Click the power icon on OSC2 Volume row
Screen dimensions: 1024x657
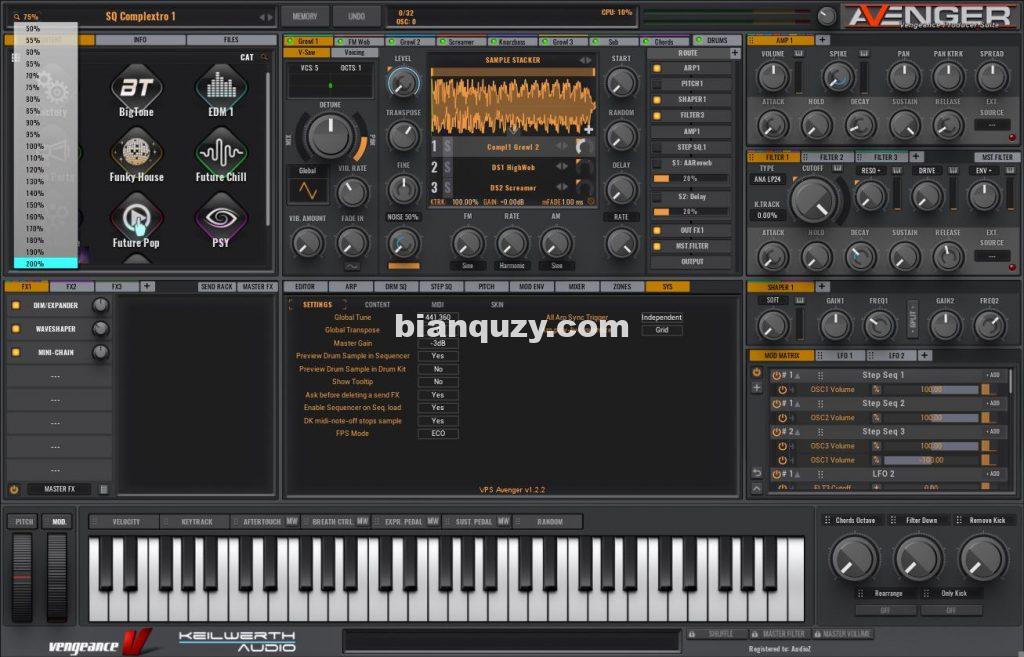pos(782,418)
